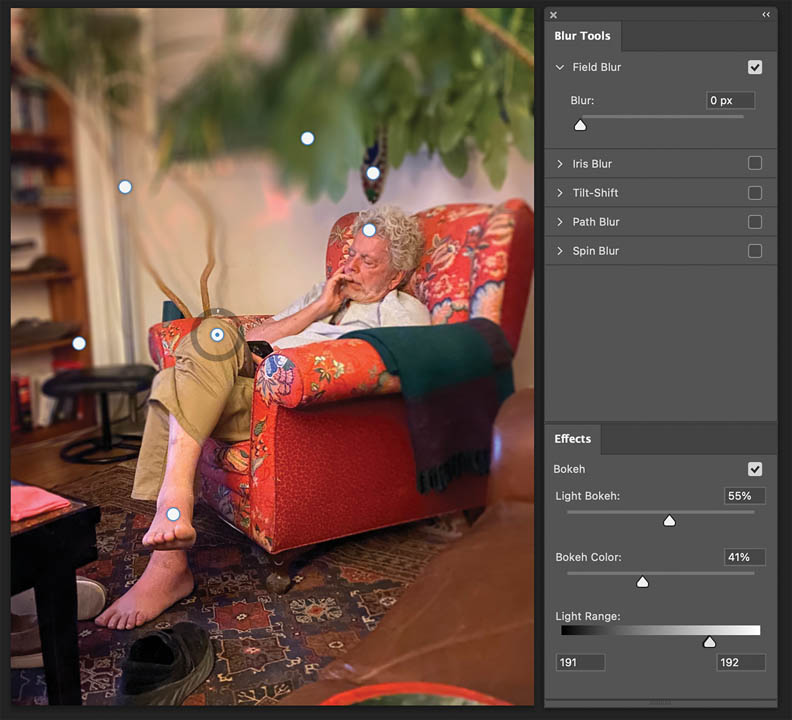
Task: Select the active blur pin on the knee
Action: coord(217,335)
